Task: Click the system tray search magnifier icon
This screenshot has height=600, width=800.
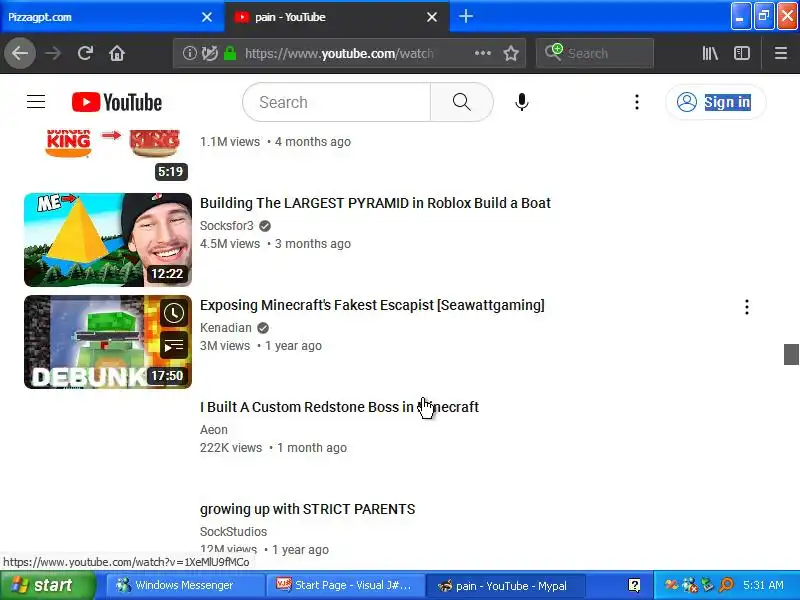Action: [x=726, y=585]
